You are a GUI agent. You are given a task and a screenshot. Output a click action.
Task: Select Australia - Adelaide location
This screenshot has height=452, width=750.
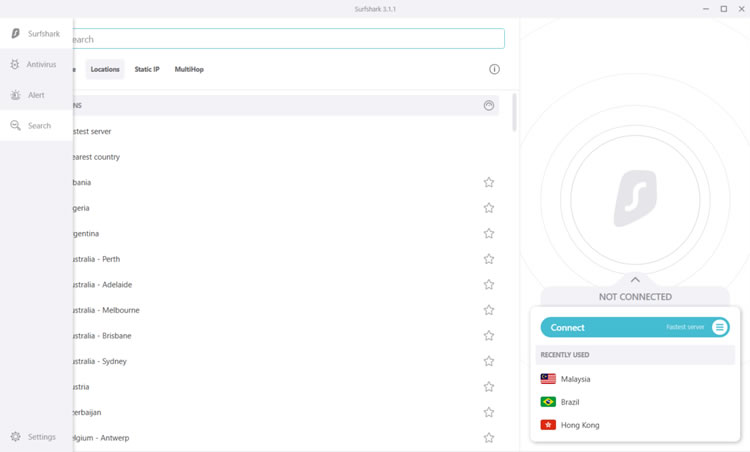[286, 285]
